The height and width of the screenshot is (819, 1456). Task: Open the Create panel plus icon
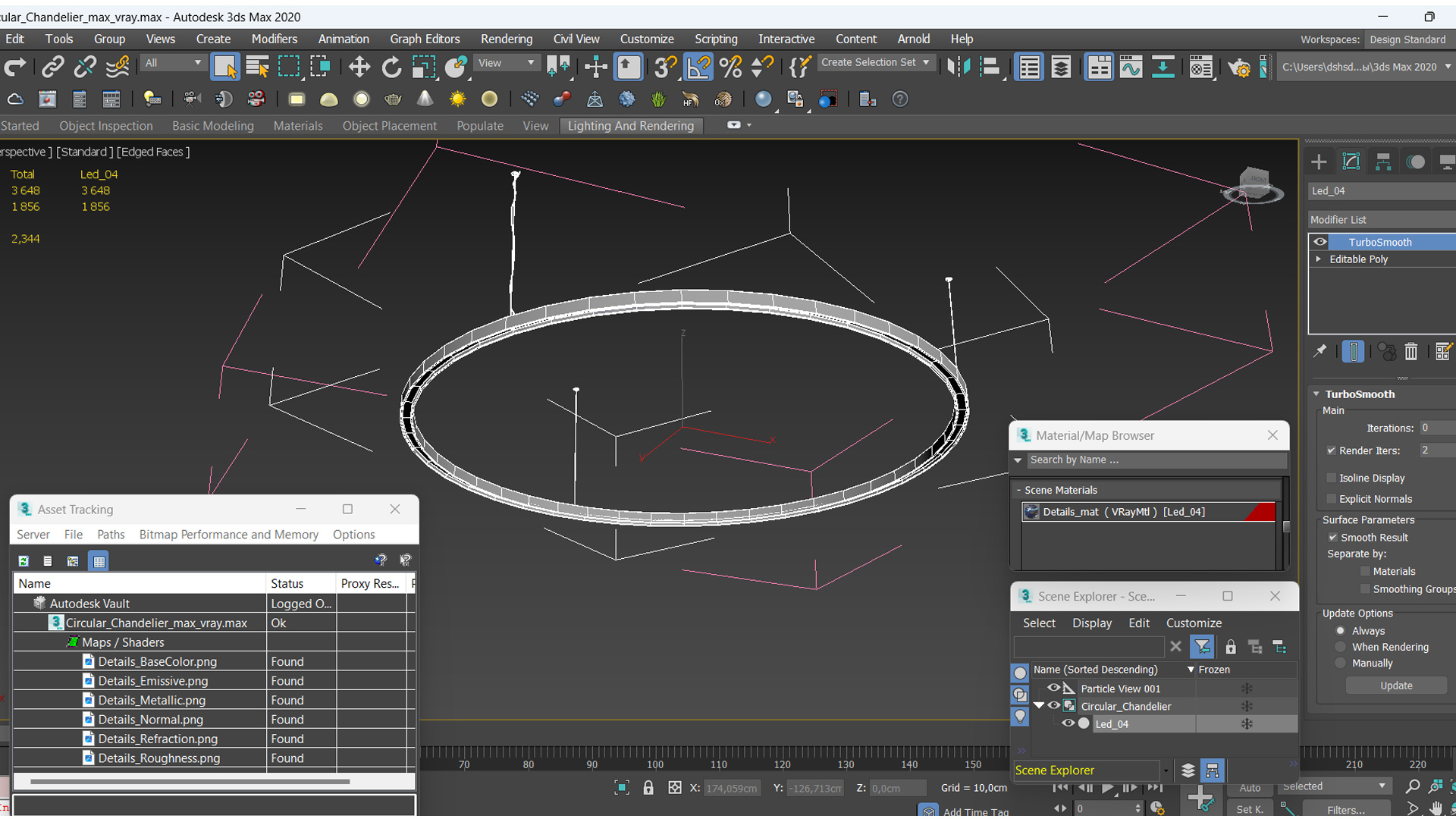pyautogui.click(x=1319, y=162)
